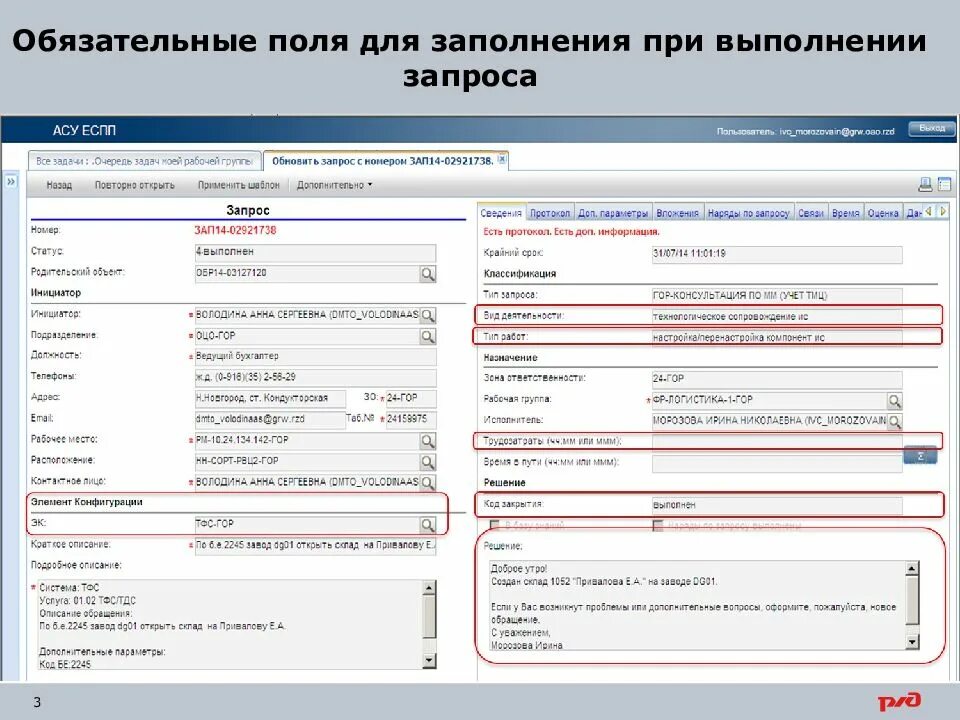Viewport: 960px width, 720px height.
Task: Open the Сведения tab
Action: [x=501, y=213]
